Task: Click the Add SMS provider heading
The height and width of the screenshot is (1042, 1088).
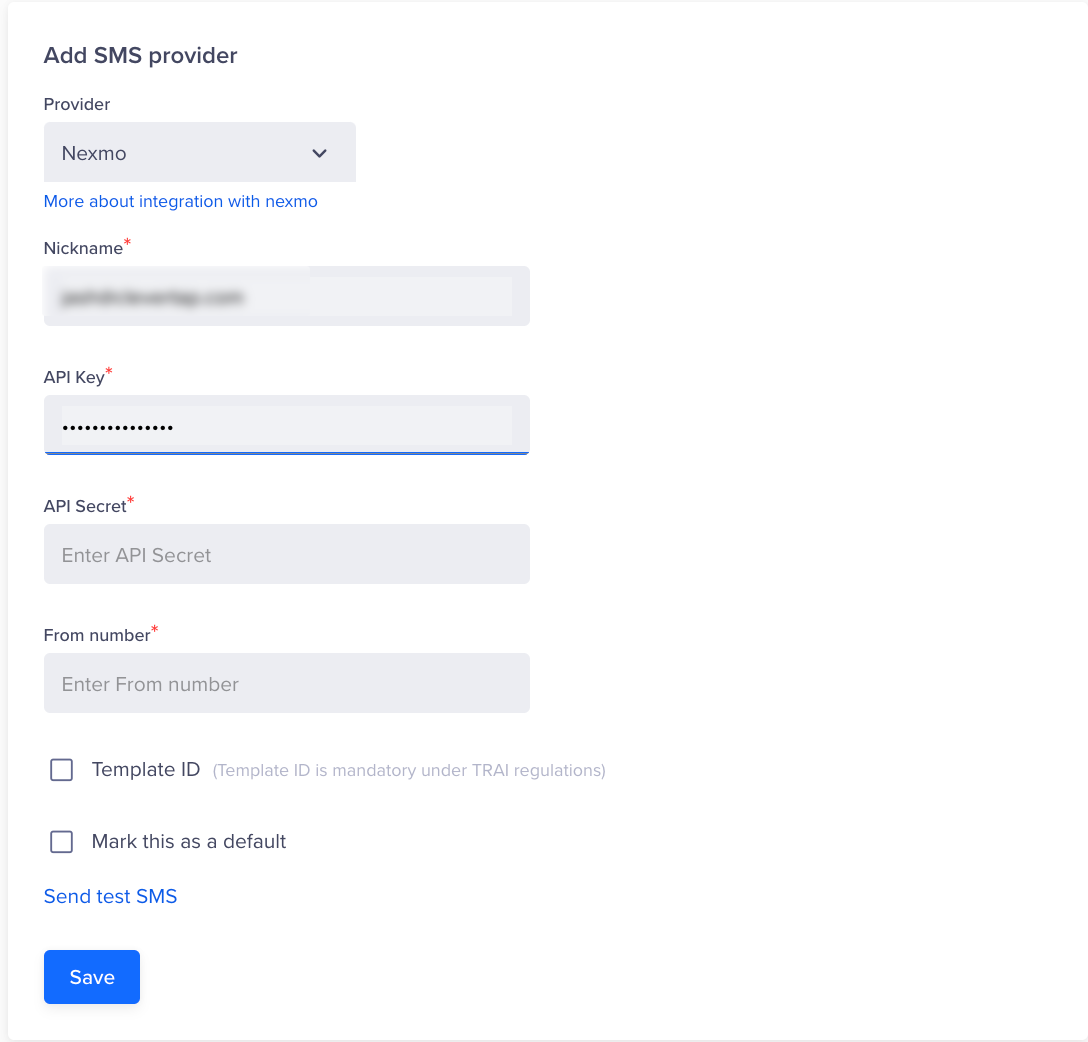Action: (141, 55)
